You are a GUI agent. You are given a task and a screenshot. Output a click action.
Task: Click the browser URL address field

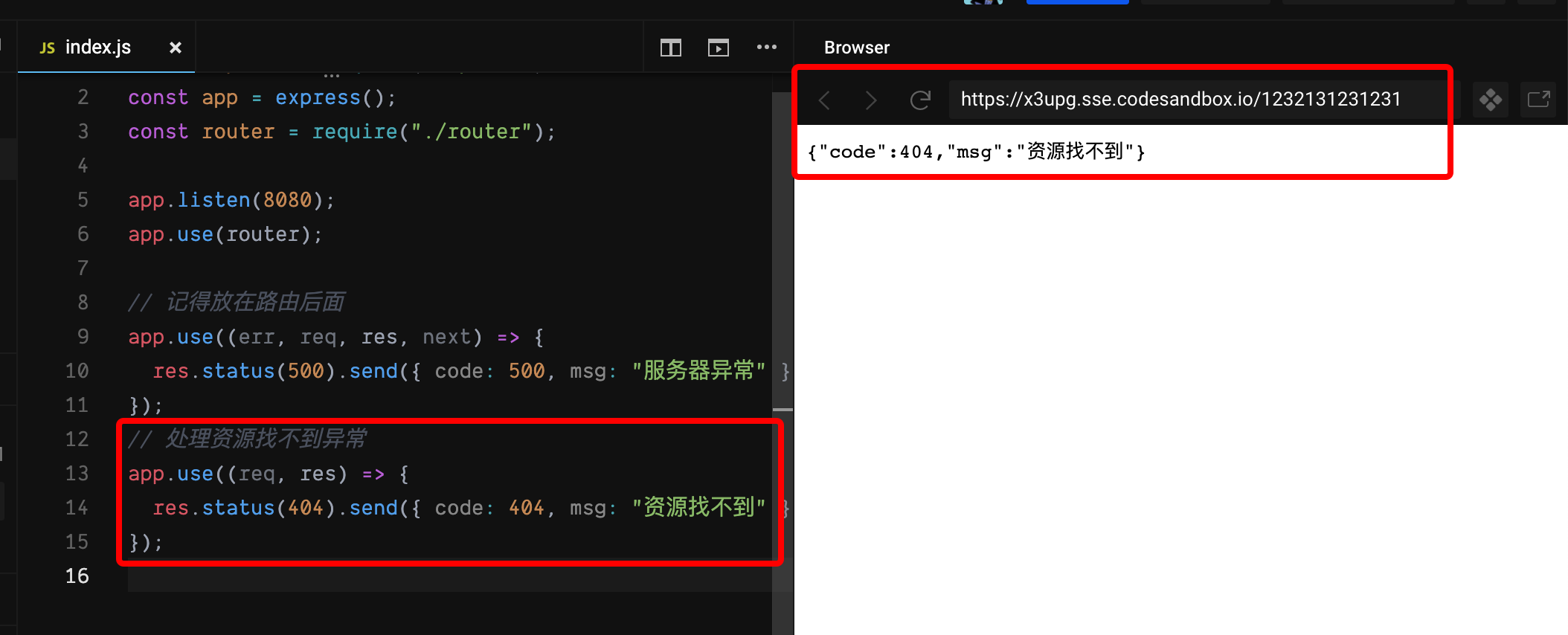(1204, 100)
